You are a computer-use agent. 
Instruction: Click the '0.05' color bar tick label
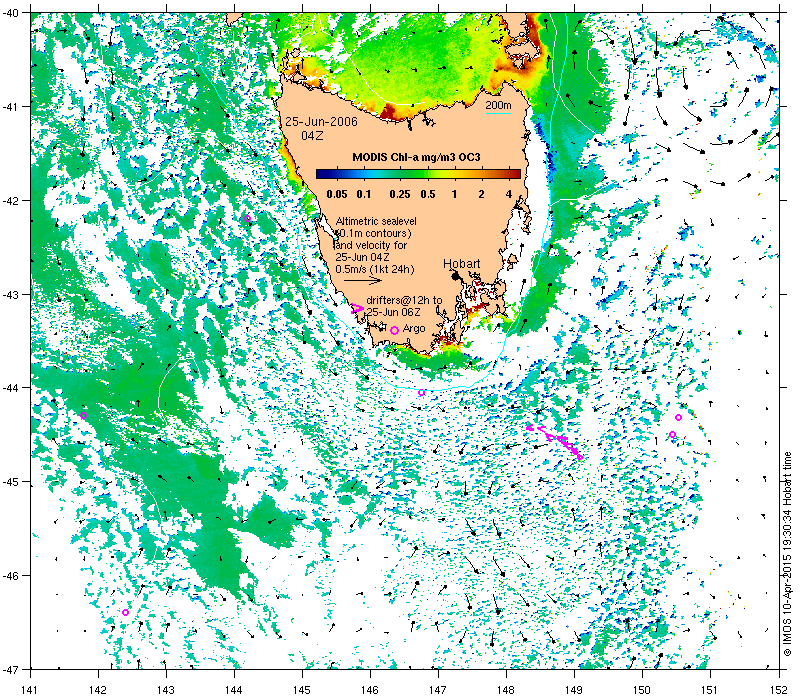[x=337, y=194]
